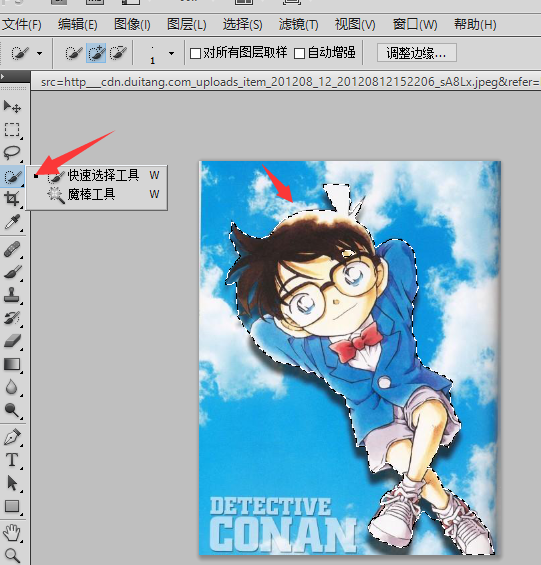Select the Clone Stamp tool
Screen dimensions: 541x565
12,295
